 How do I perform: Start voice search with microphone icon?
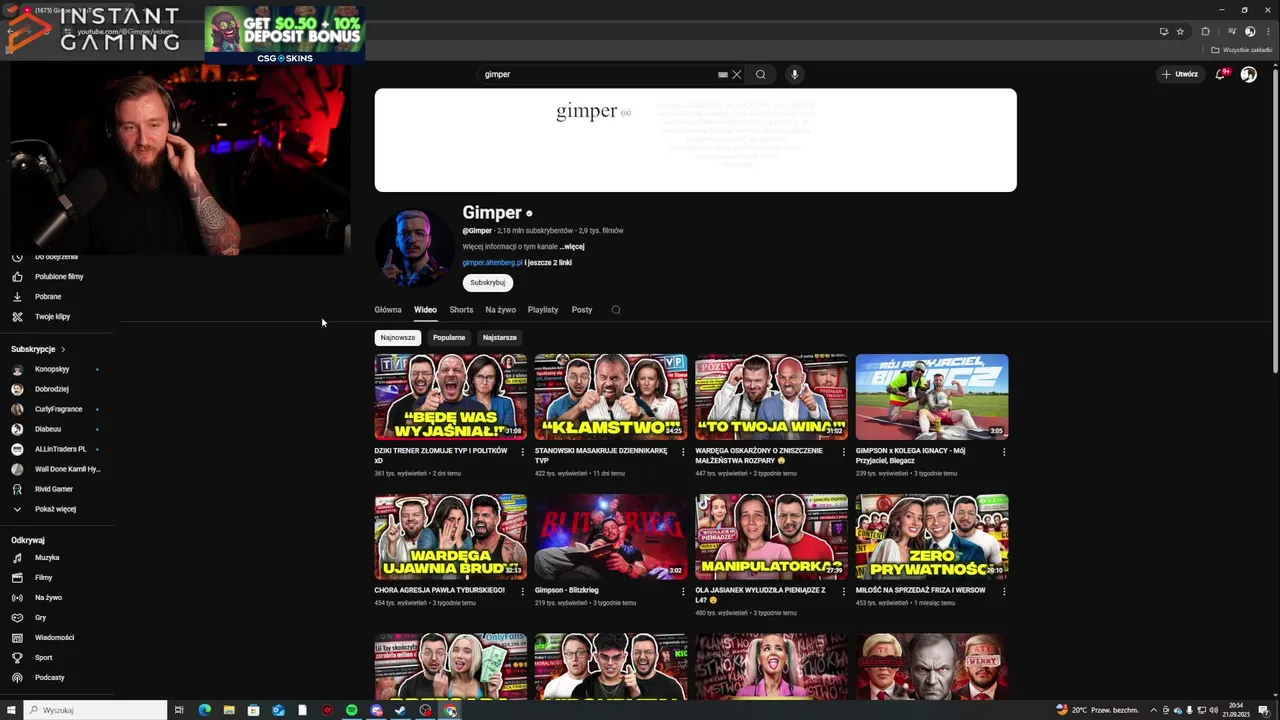pyautogui.click(x=795, y=74)
